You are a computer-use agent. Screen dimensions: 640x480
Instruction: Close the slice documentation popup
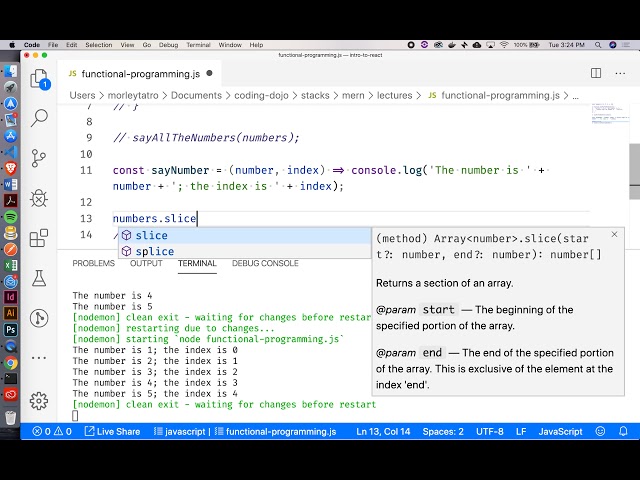[614, 234]
